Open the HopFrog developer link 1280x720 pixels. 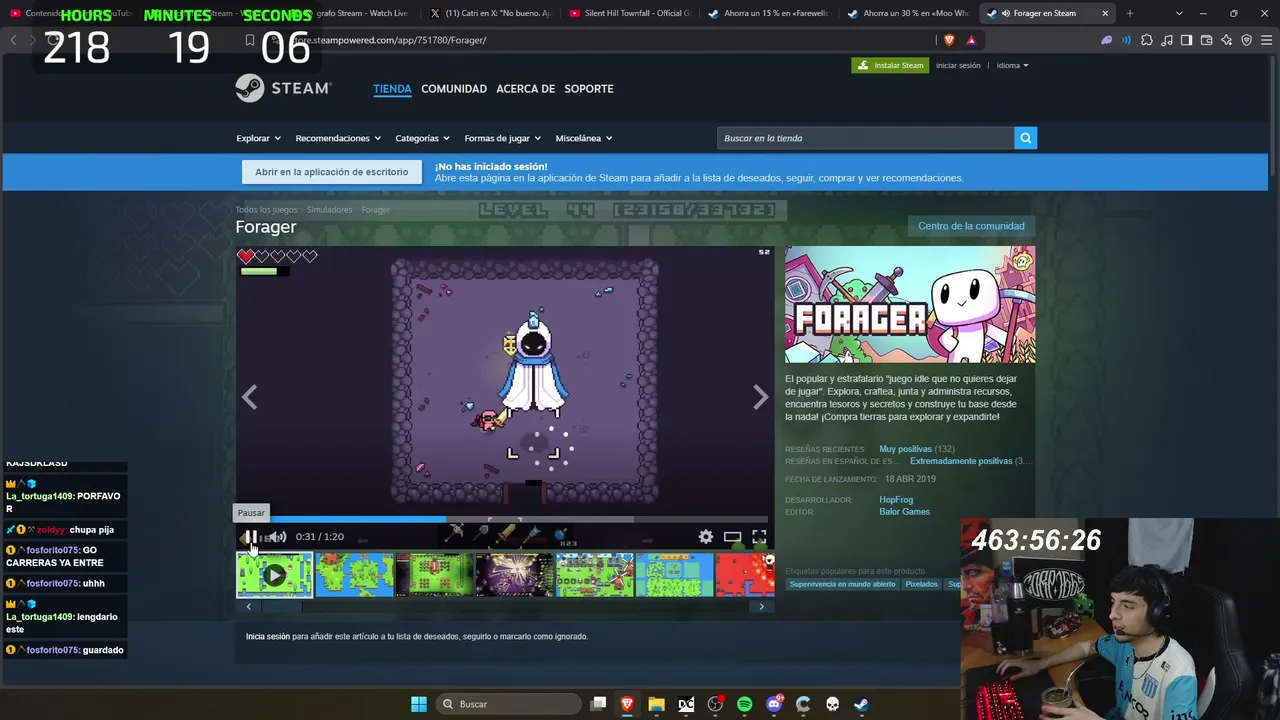pos(896,500)
